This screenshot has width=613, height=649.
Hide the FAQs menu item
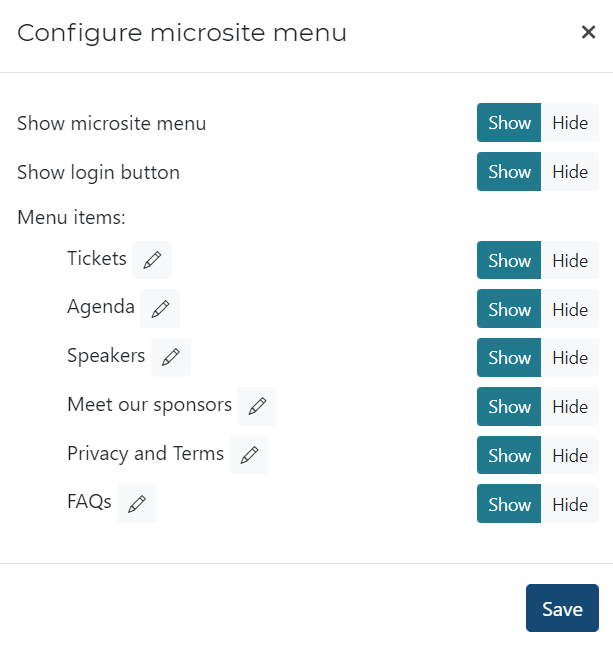[570, 505]
